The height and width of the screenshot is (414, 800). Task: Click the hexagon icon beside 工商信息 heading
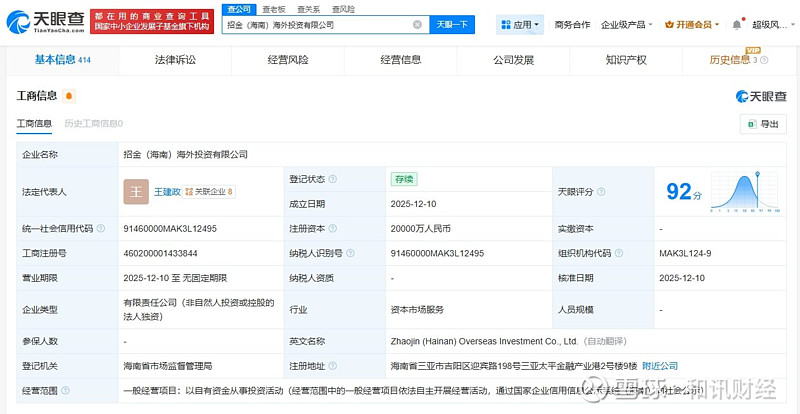[x=69, y=96]
